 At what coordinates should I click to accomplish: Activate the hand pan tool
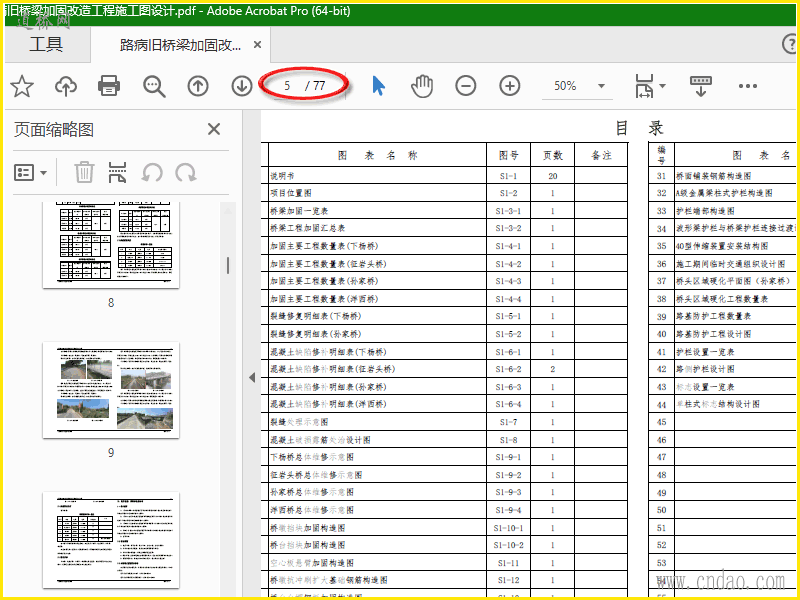tap(422, 86)
